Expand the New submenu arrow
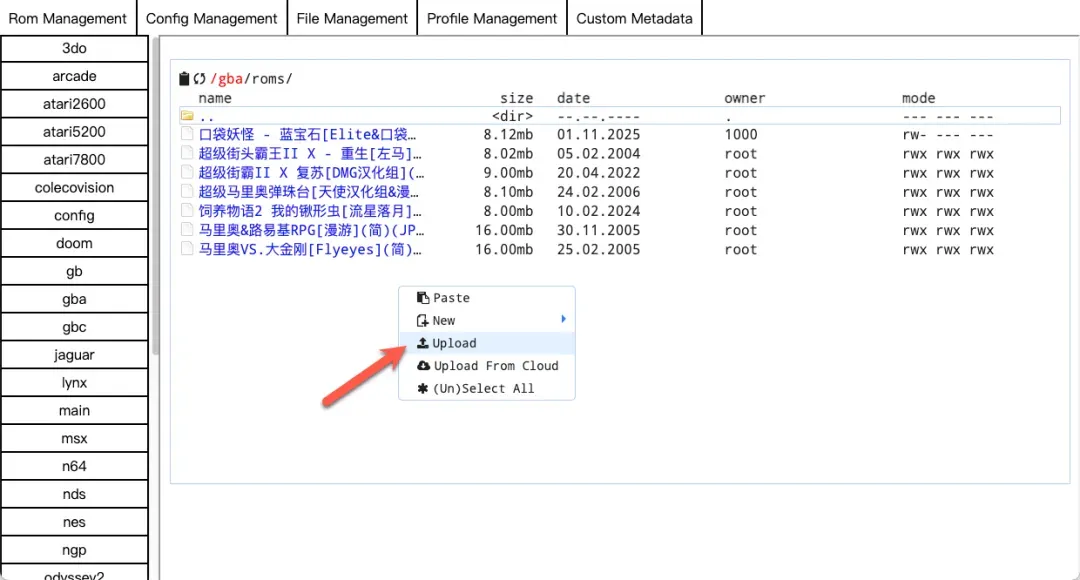 tap(563, 320)
